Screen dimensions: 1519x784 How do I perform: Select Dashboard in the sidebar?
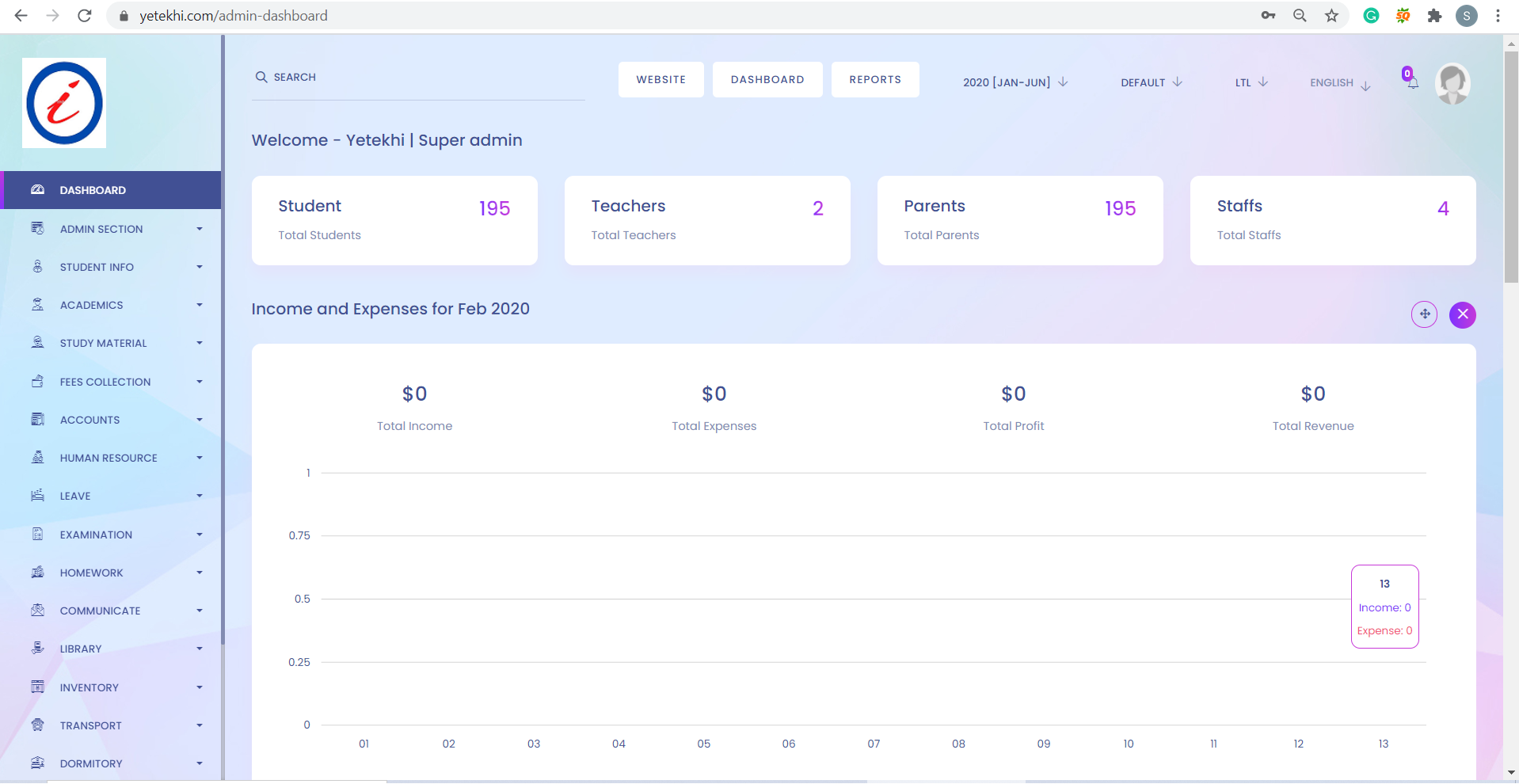click(93, 190)
